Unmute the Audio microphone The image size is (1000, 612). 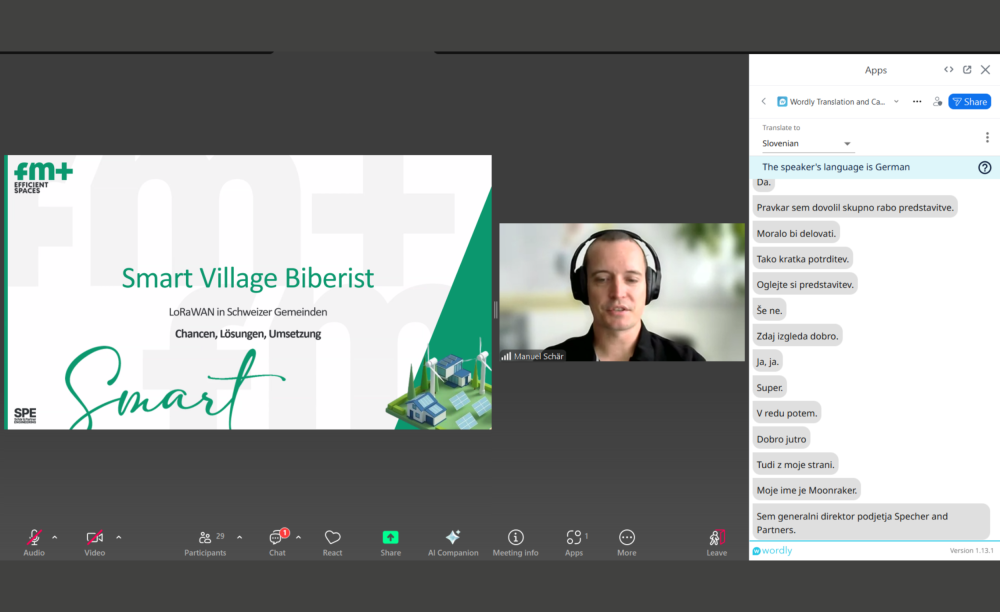point(34,543)
